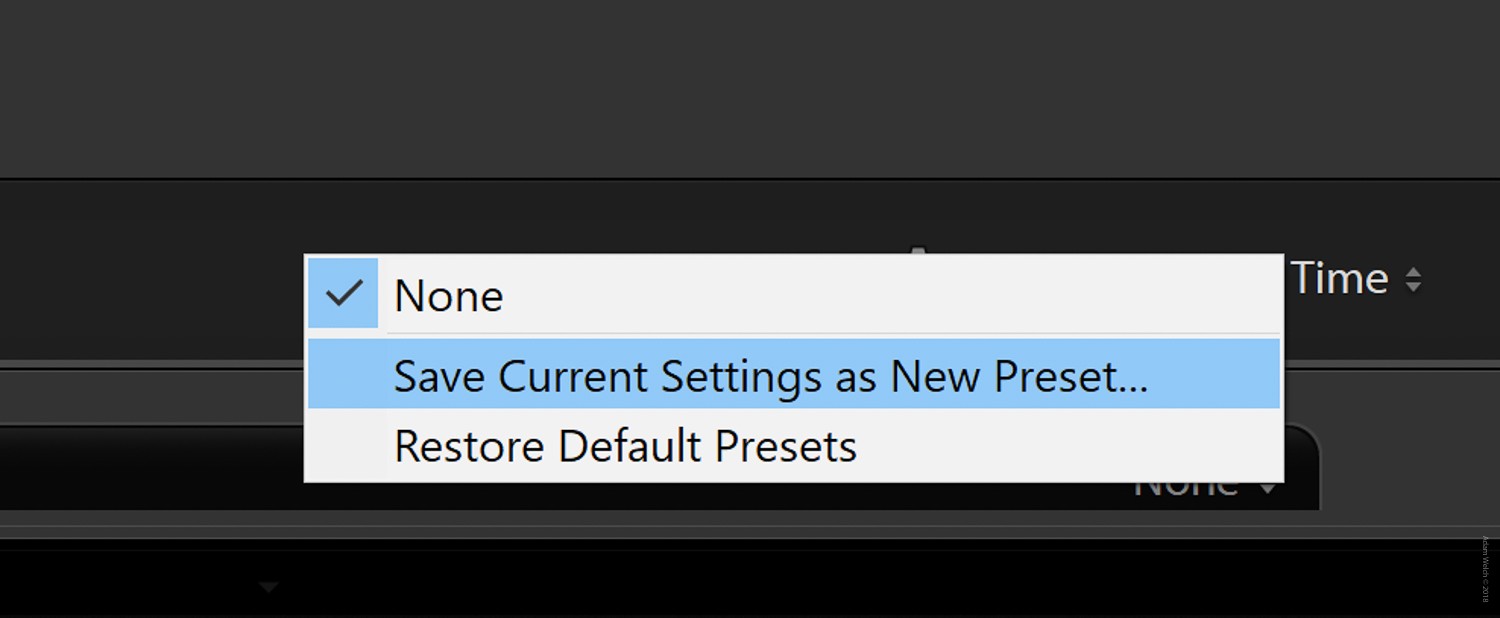Image resolution: width=1500 pixels, height=618 pixels.
Task: Click the sort direction control next to Time
Action: point(1414,279)
